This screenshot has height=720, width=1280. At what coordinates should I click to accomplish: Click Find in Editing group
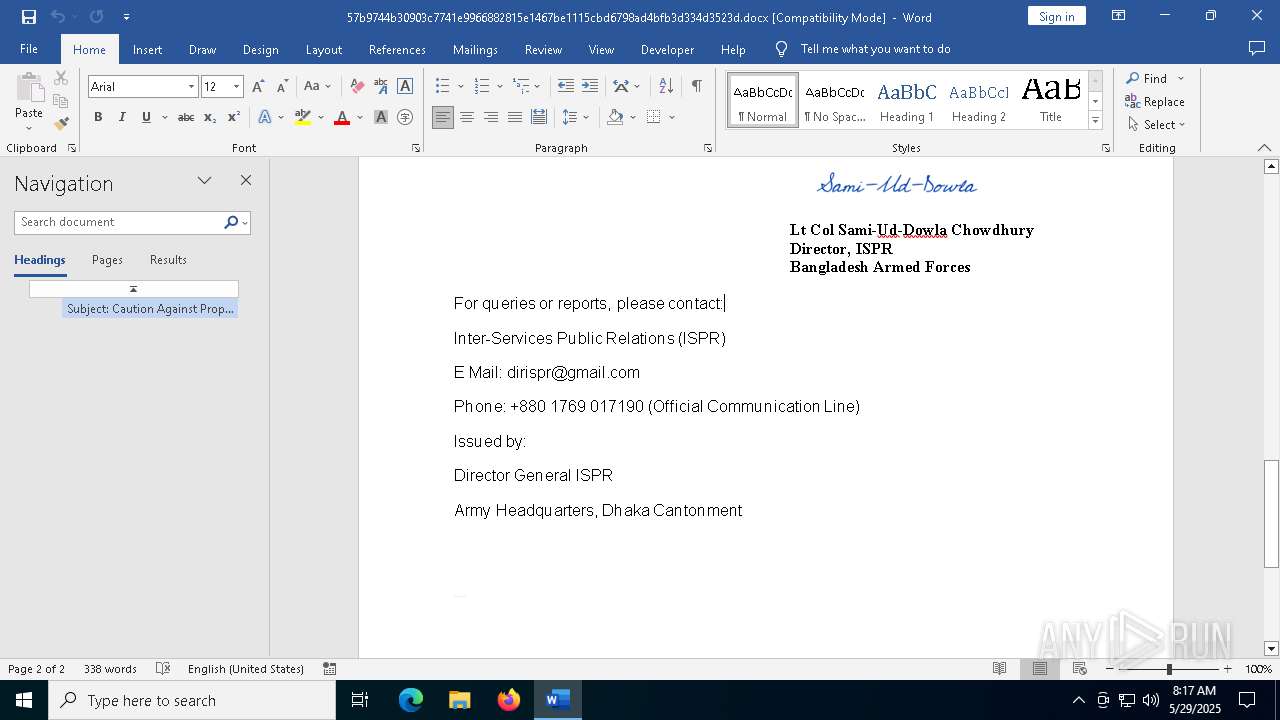point(1146,79)
